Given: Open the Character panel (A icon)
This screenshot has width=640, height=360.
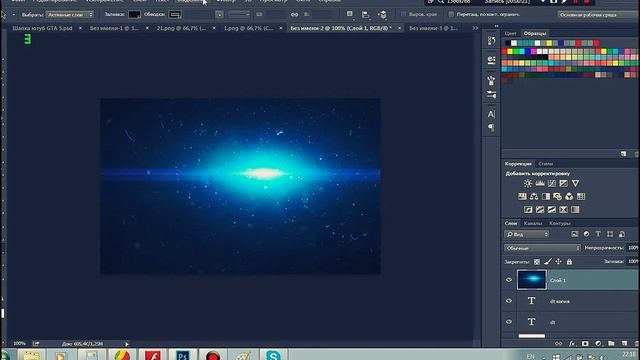Looking at the screenshot, I should [x=491, y=114].
